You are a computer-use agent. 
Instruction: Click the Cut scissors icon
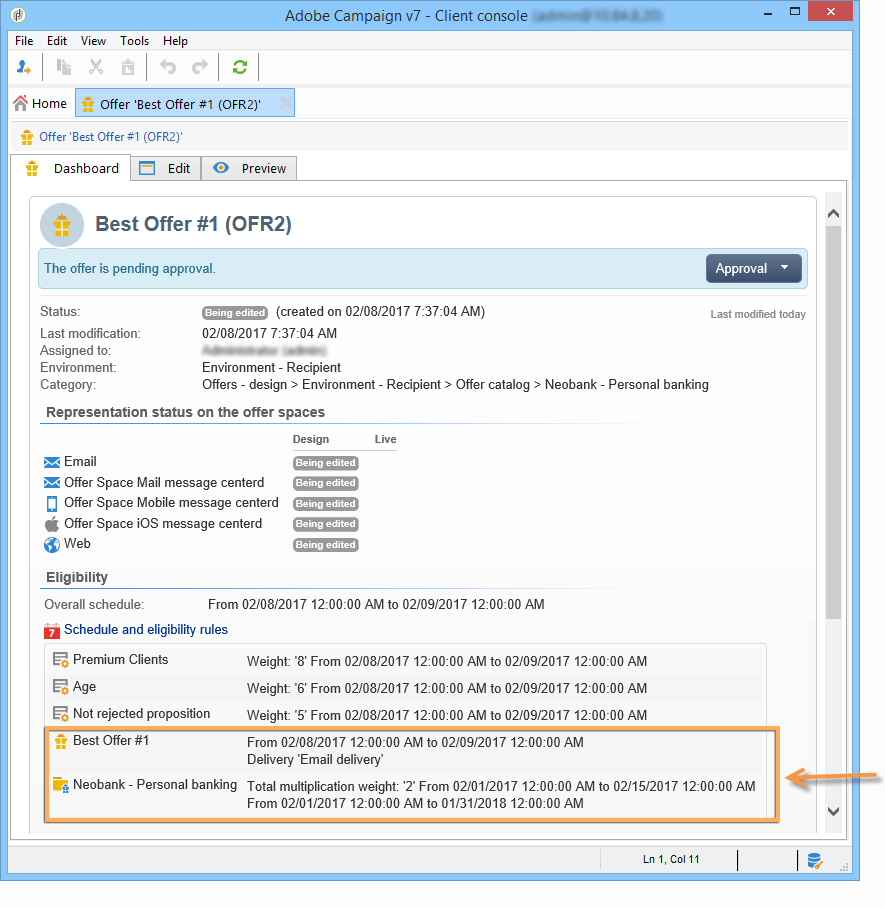click(x=96, y=67)
